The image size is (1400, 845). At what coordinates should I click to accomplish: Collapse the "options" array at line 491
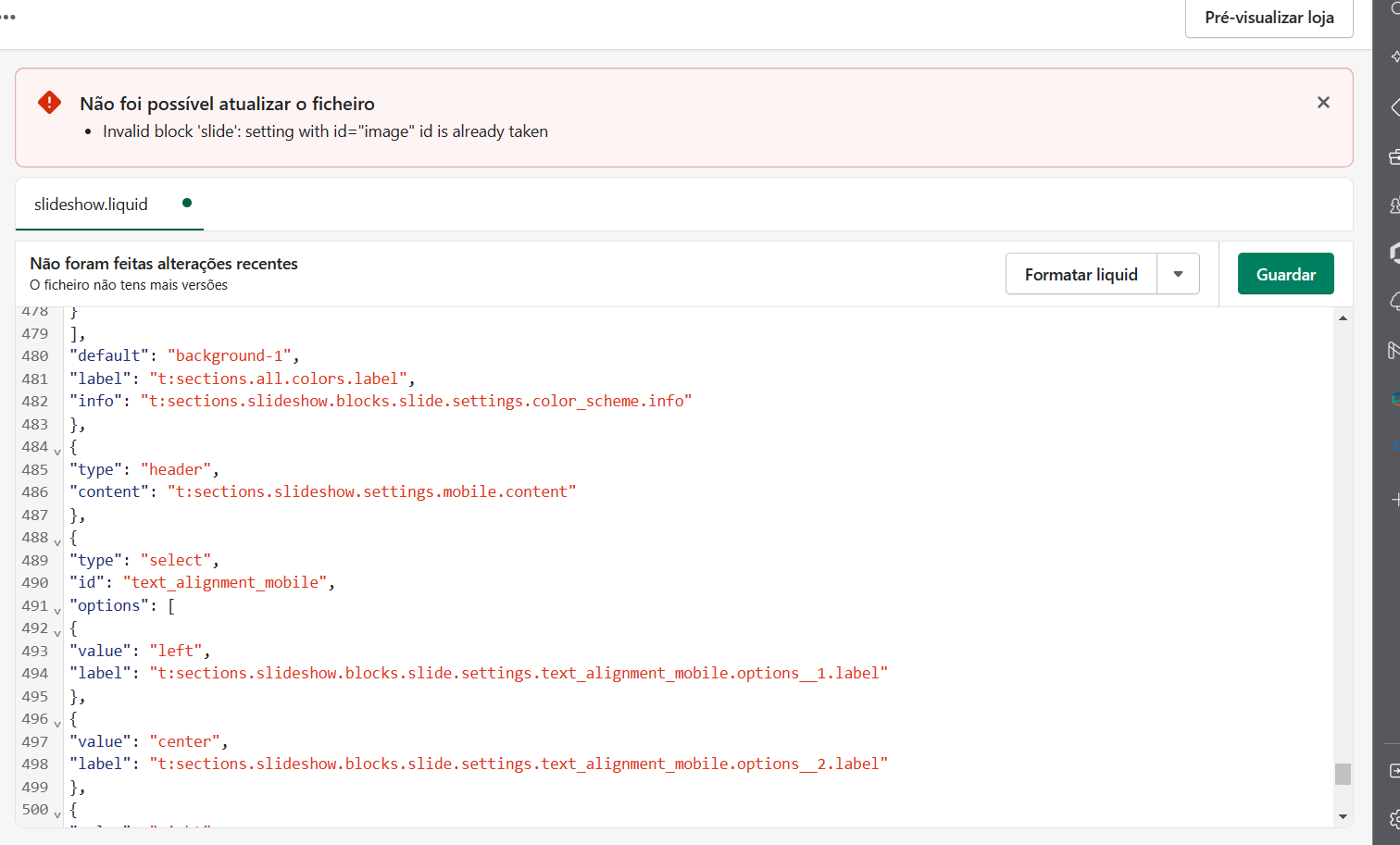click(x=57, y=611)
